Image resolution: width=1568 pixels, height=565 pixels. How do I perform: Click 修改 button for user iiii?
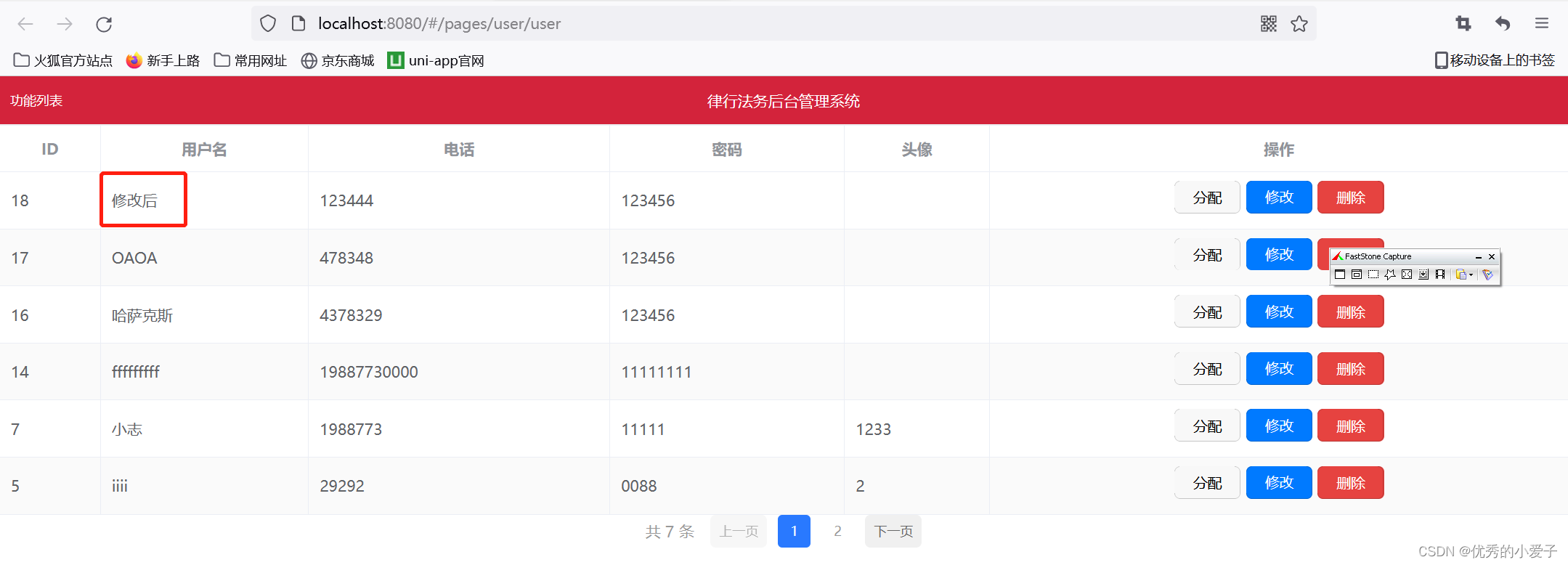point(1279,483)
